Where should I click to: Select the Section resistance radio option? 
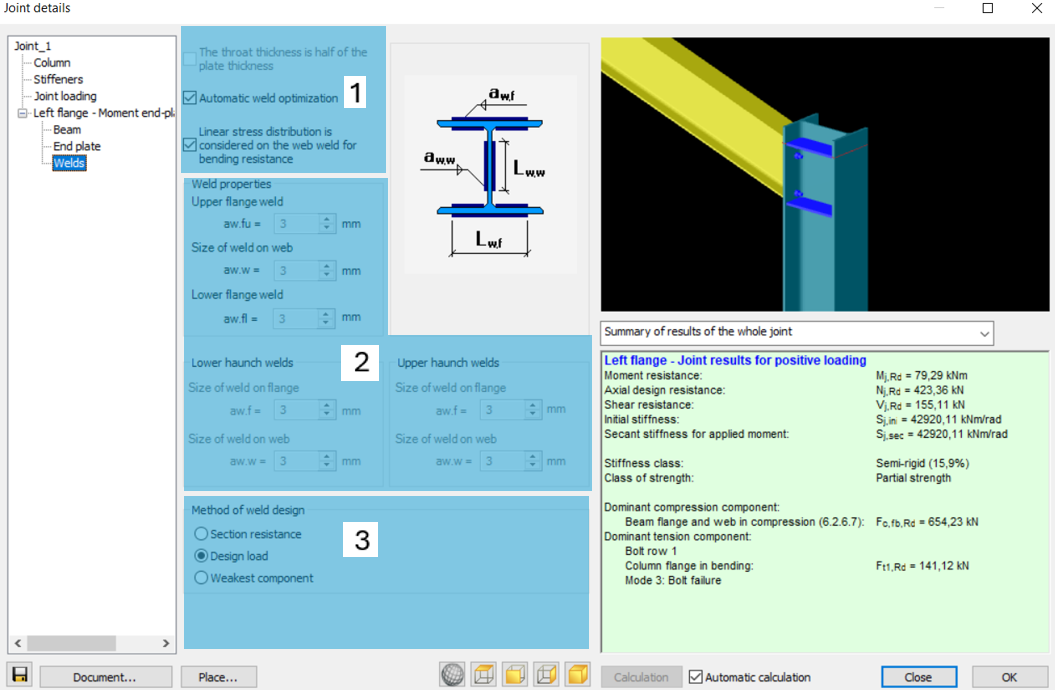[x=201, y=534]
